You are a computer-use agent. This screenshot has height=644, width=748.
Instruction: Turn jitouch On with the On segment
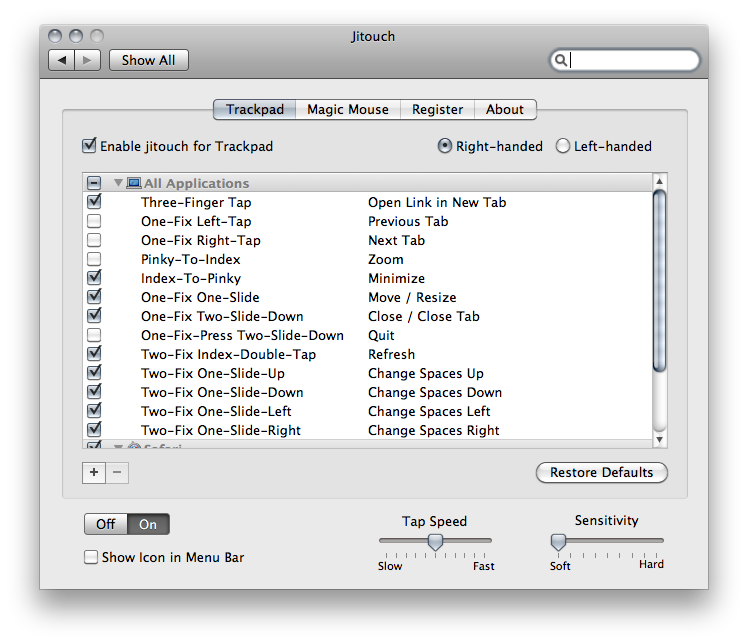(148, 524)
